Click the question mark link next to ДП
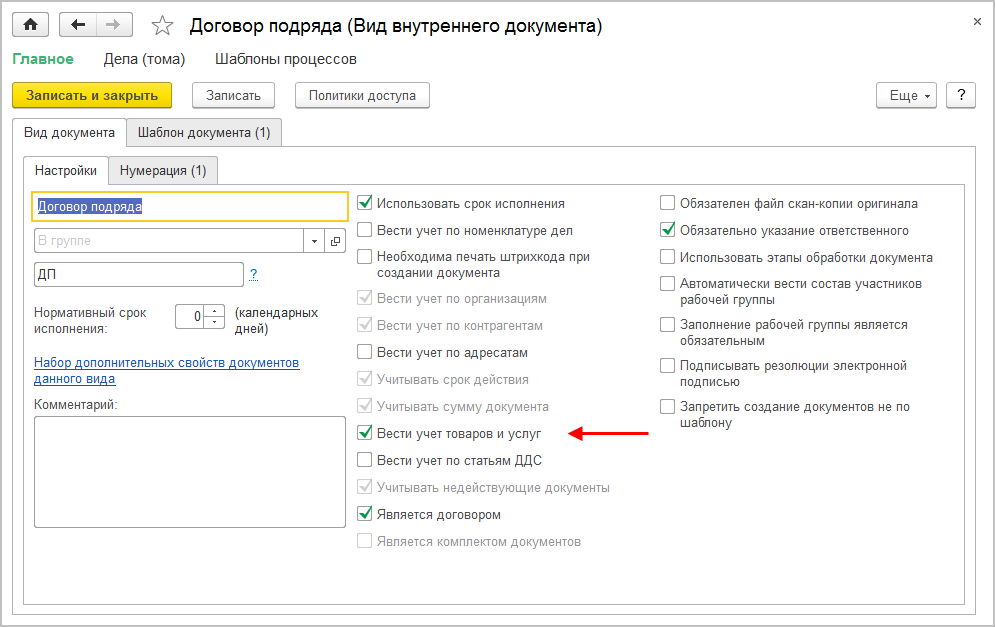995x627 pixels. [254, 274]
